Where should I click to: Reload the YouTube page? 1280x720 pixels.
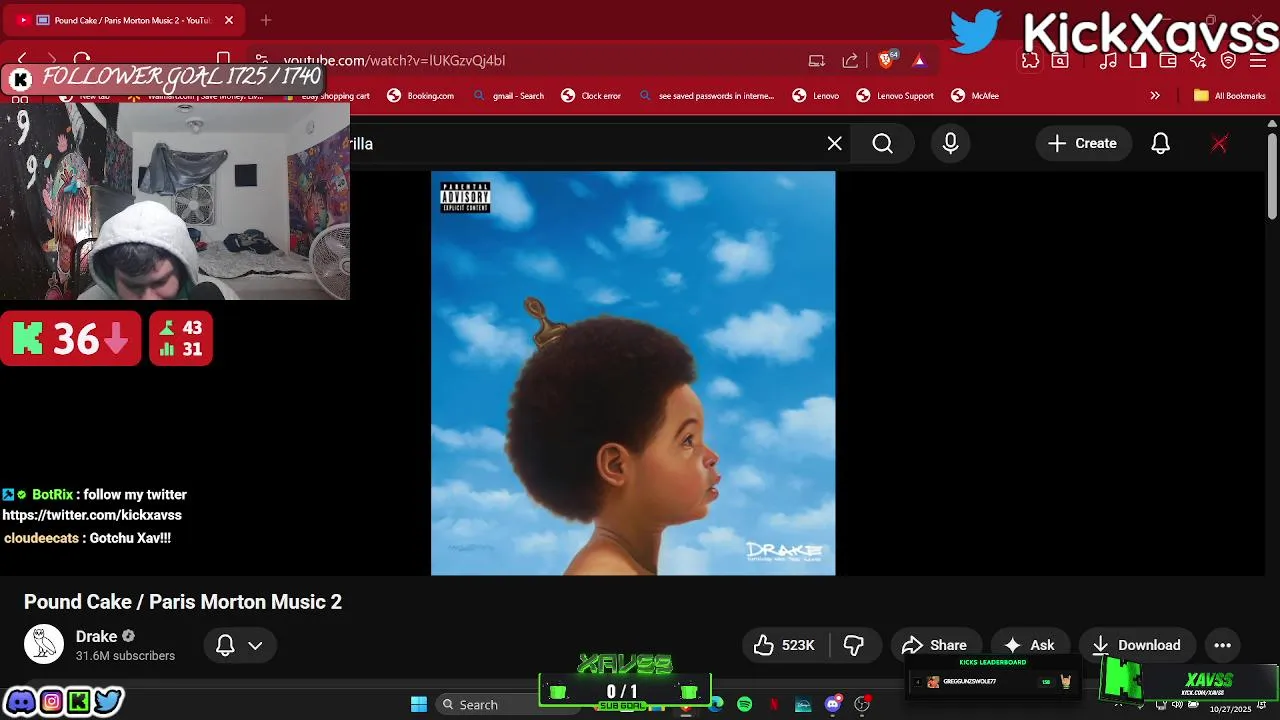[x=83, y=60]
